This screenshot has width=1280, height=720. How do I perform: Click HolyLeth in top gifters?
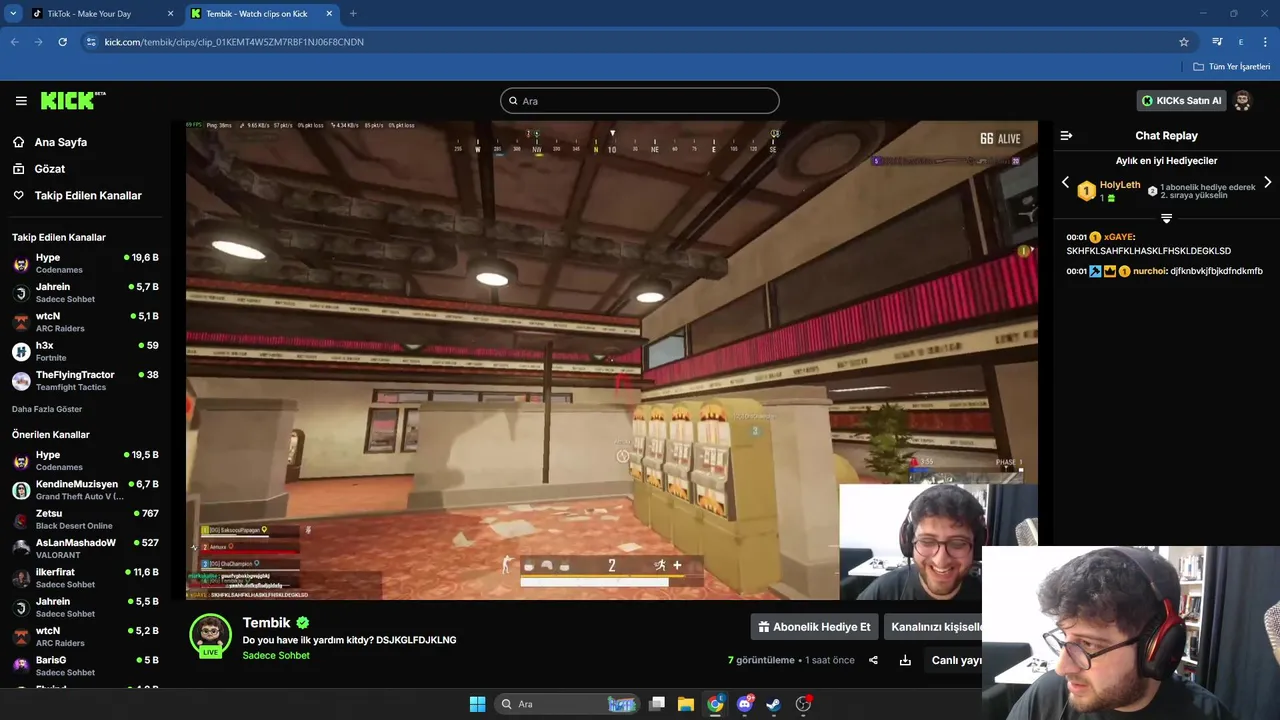(1120, 185)
